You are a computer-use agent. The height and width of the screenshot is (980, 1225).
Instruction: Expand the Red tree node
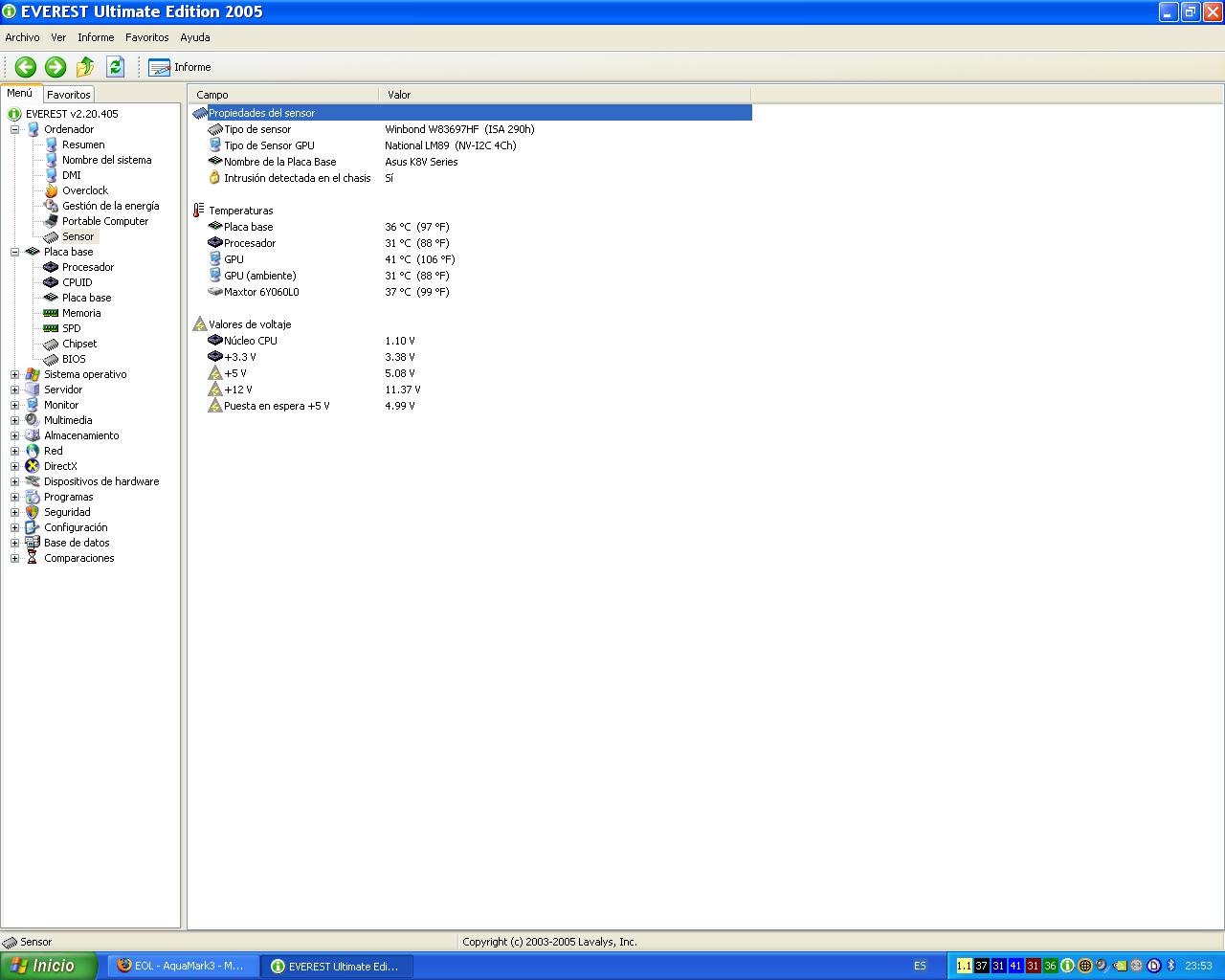14,451
